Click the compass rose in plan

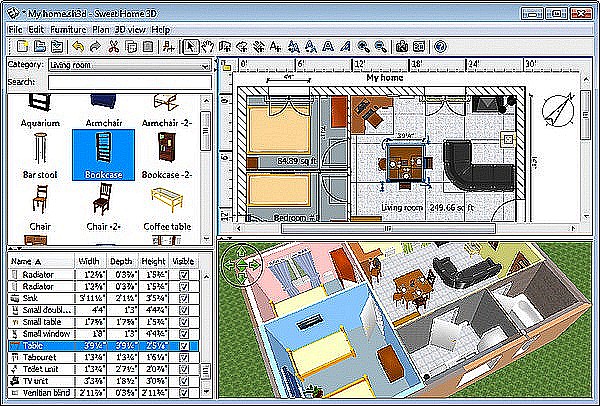558,110
